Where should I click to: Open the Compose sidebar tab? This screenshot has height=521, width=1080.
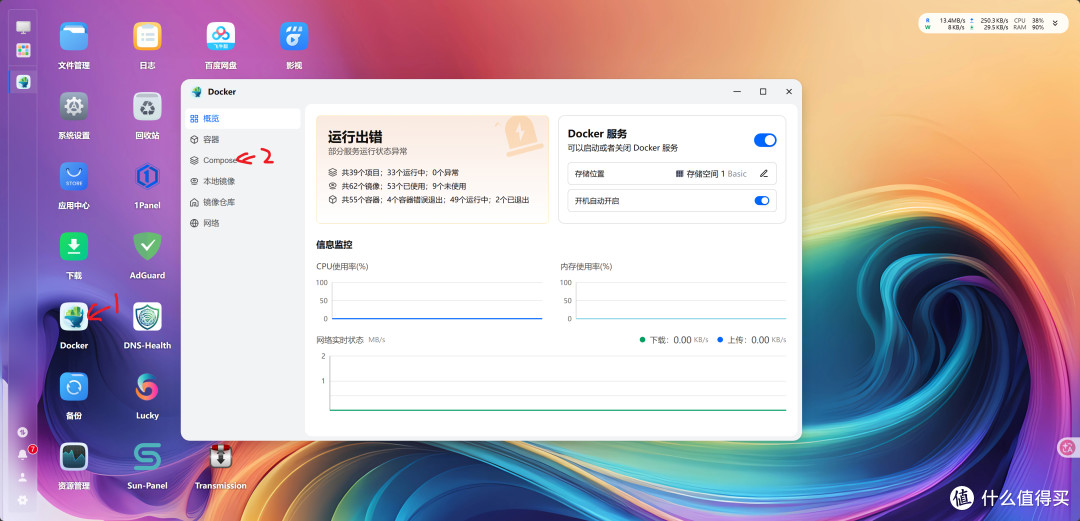click(242, 160)
